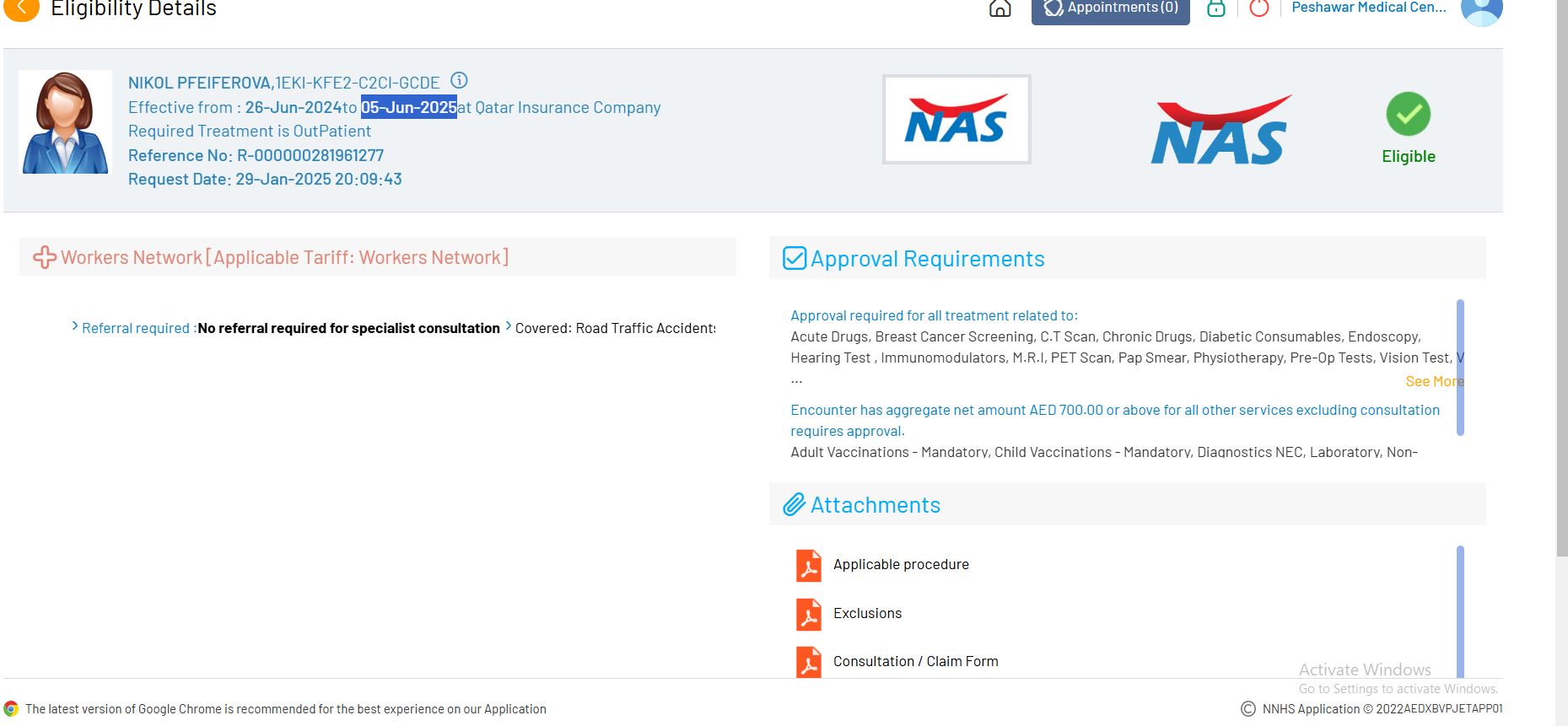Click the Approval Requirements scrollbar
The width and height of the screenshot is (1568, 726).
coord(1460,367)
